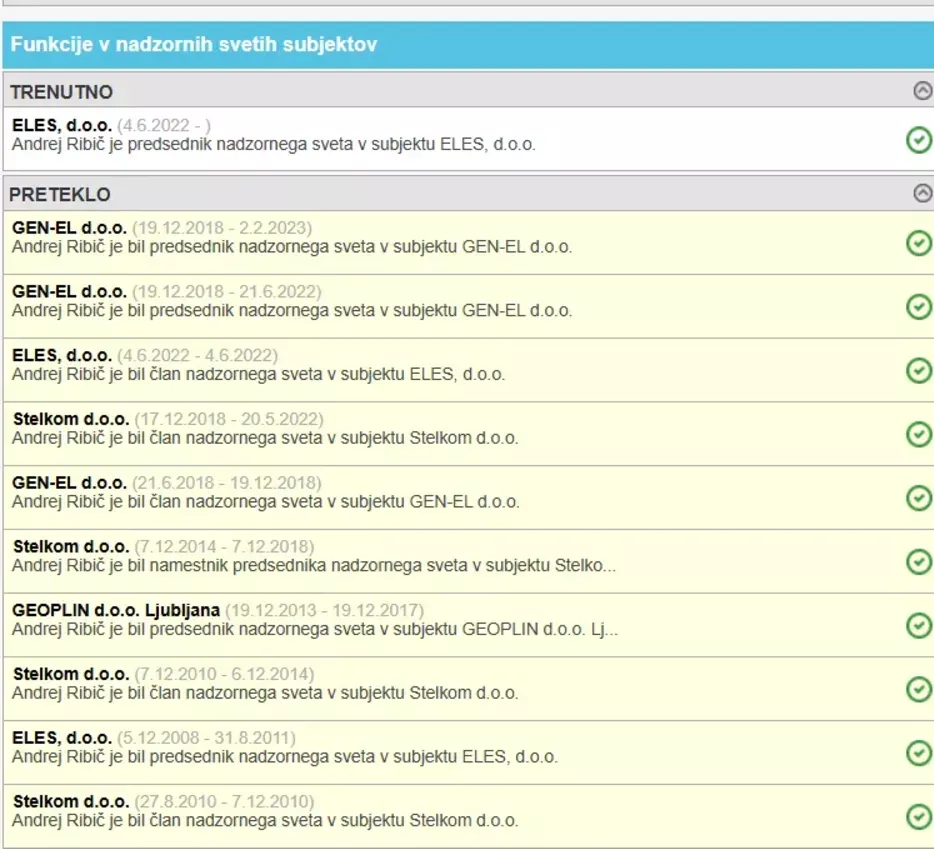This screenshot has width=934, height=849.
Task: Collapse the PRETEKLO section using its arrow
Action: tap(922, 194)
